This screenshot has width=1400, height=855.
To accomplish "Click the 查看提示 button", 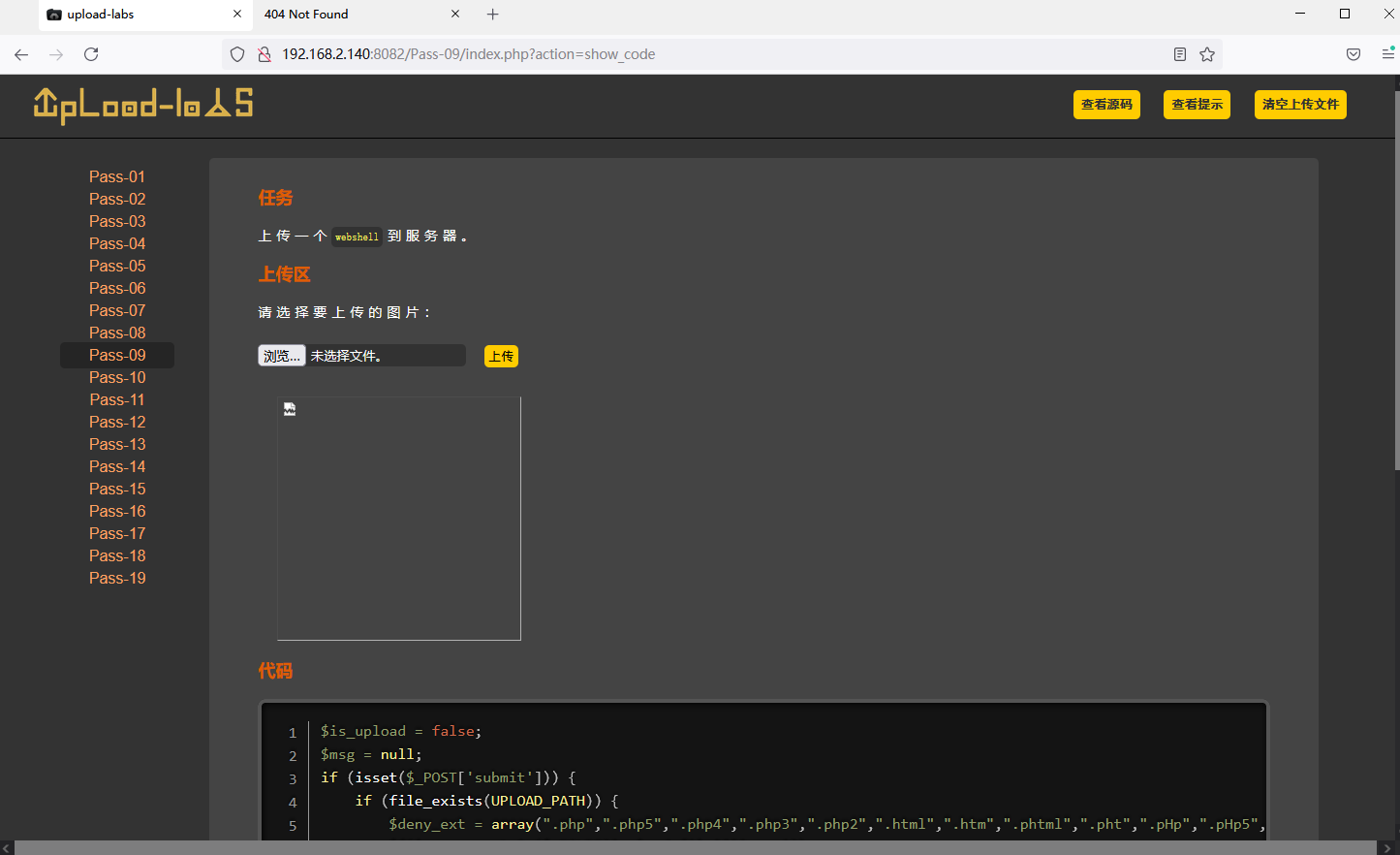I will [x=1197, y=105].
